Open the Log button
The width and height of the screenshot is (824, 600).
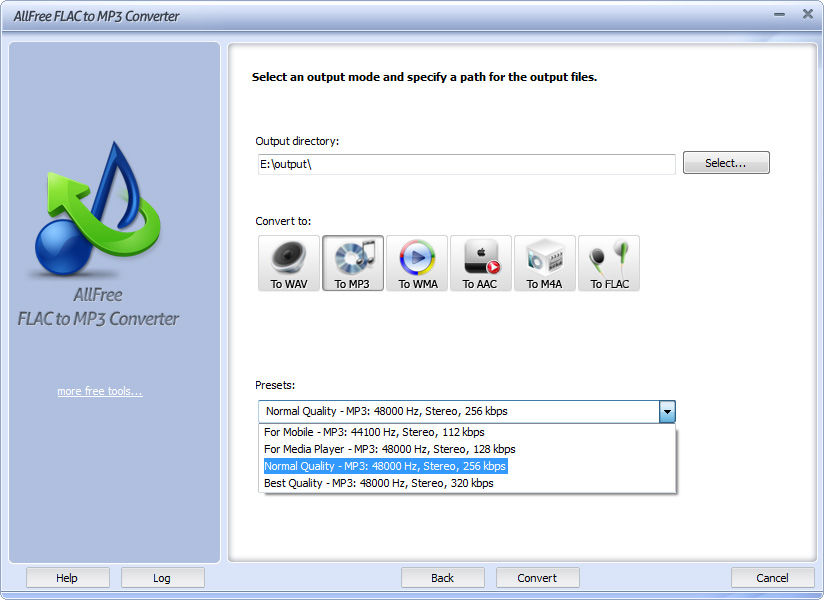point(162,578)
